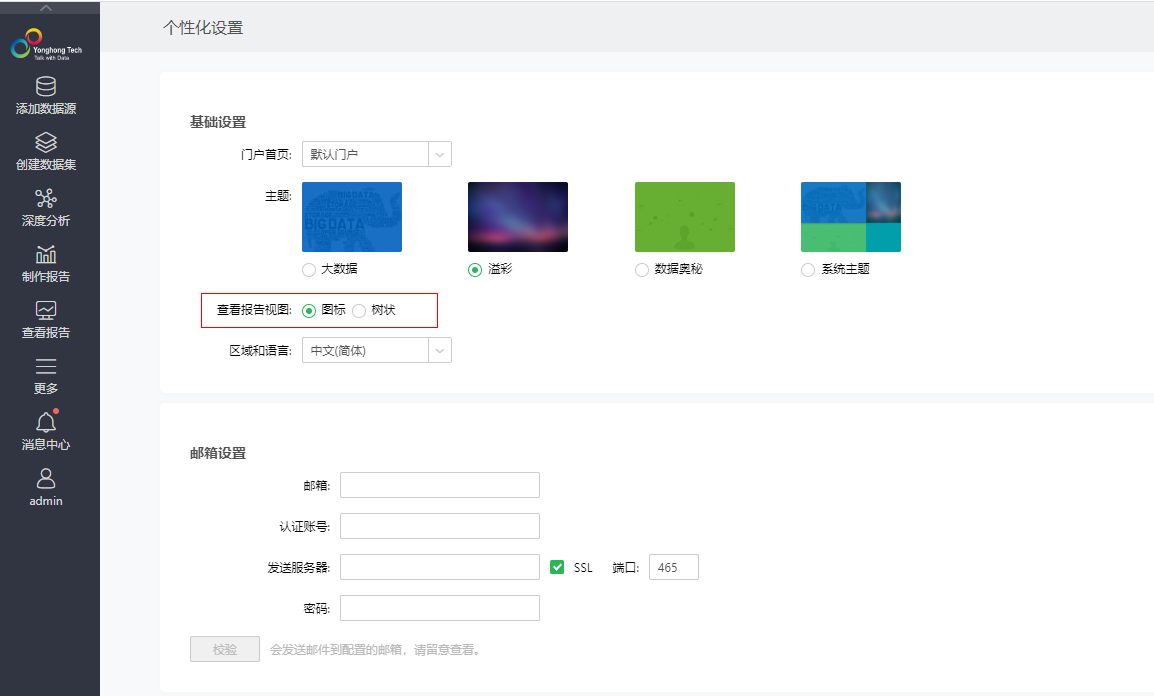
Task: Select 大数据 theme radio button
Action: (x=309, y=270)
